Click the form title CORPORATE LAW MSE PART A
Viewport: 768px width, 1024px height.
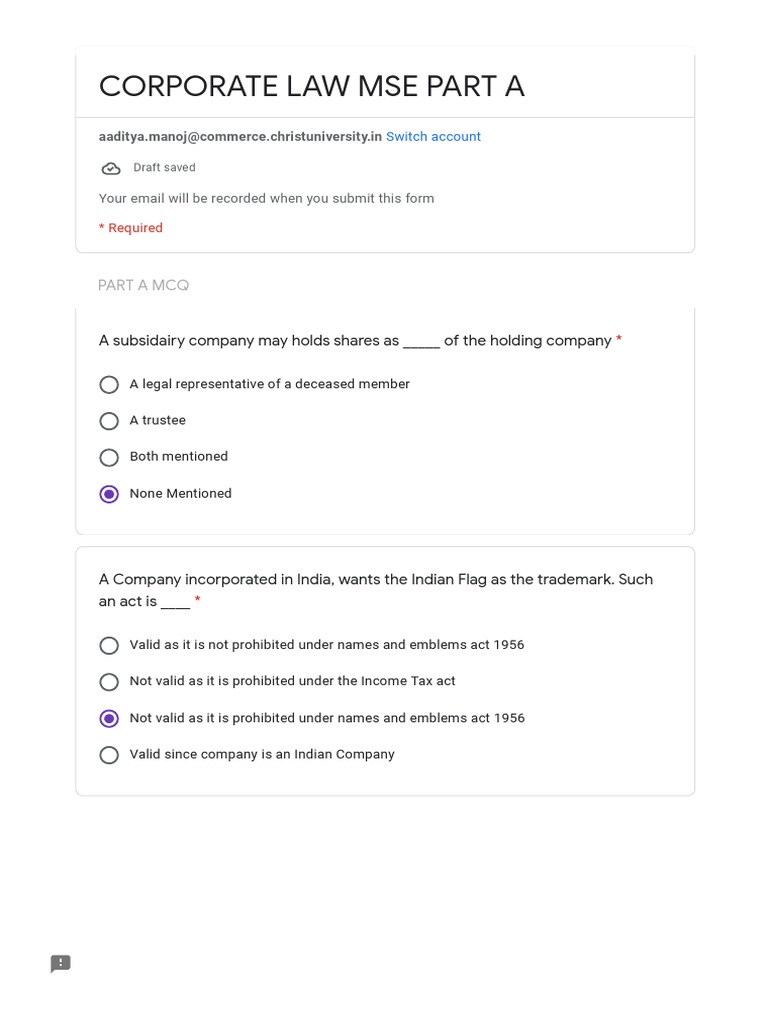[311, 87]
